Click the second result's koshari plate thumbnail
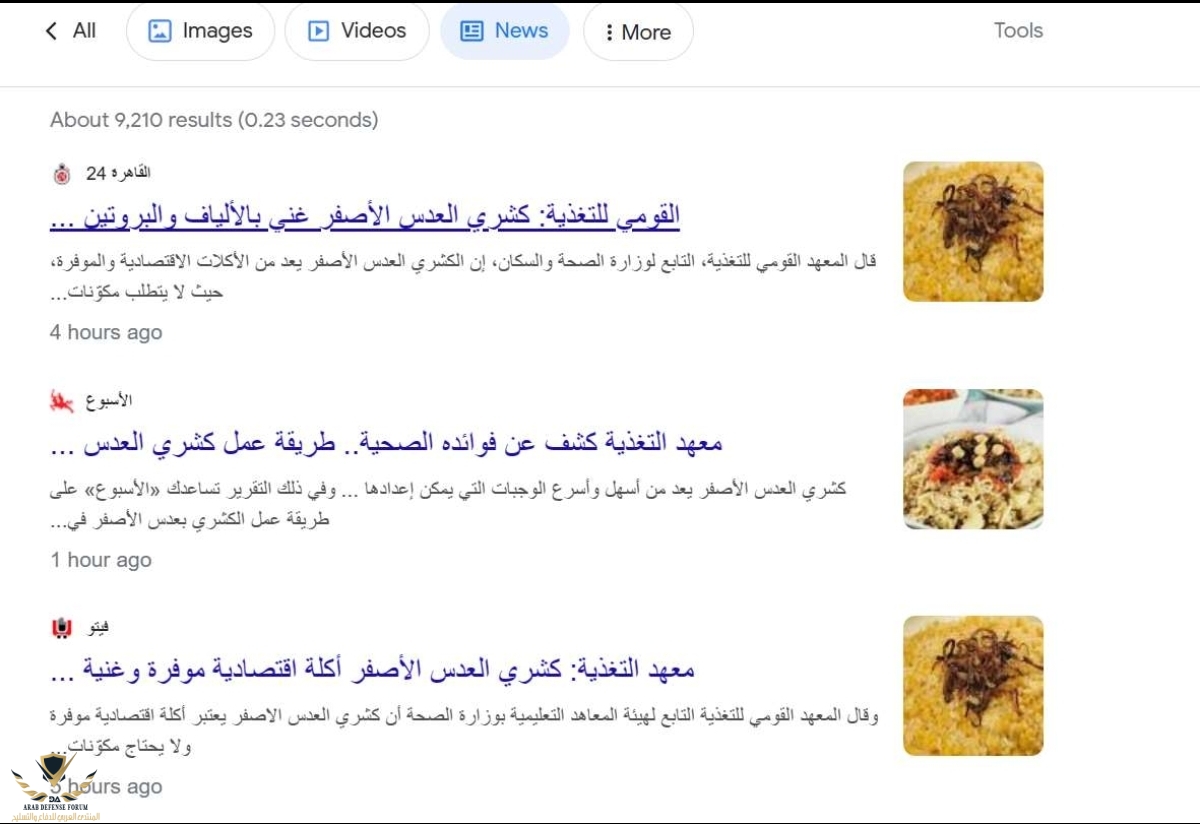1200x824 pixels. point(972,459)
